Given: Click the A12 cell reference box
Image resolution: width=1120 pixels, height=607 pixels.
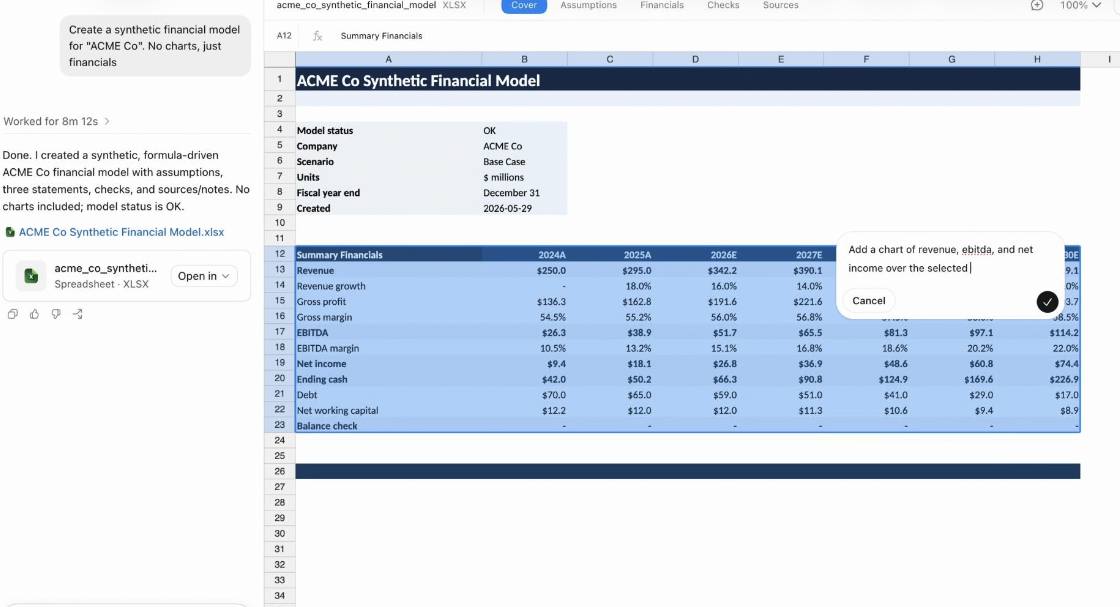Looking at the screenshot, I should point(284,36).
